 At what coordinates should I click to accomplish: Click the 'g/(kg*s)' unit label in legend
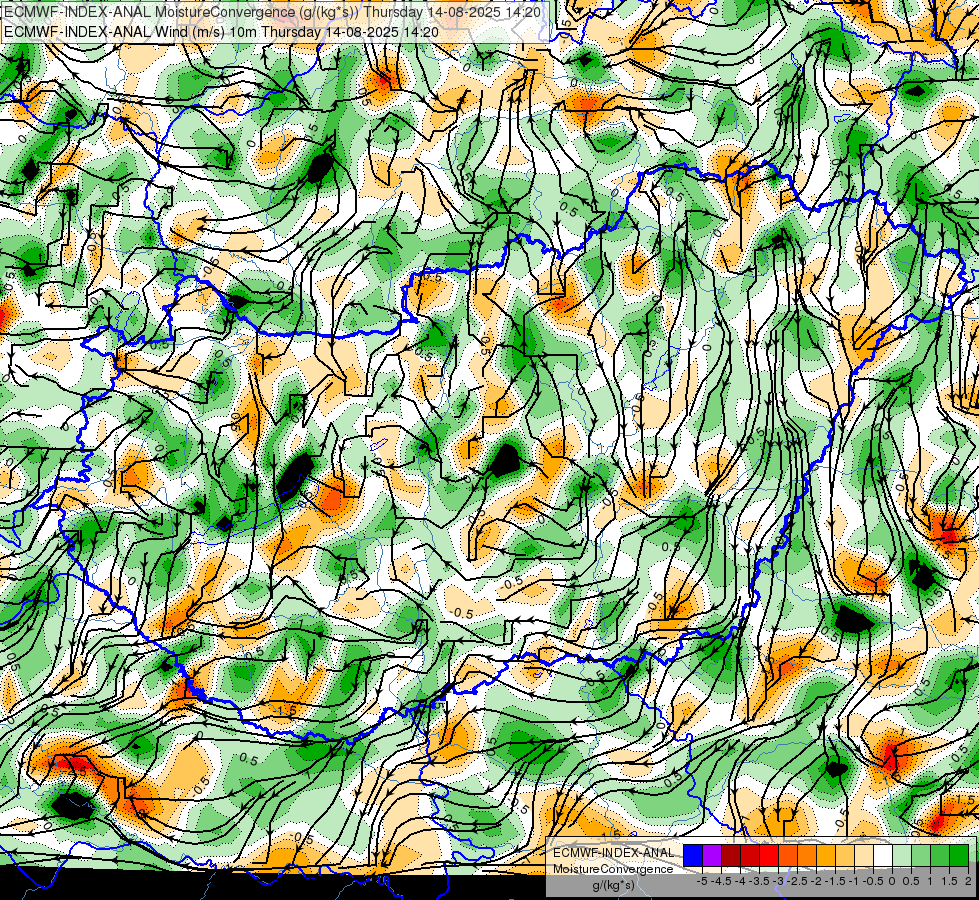click(x=613, y=885)
